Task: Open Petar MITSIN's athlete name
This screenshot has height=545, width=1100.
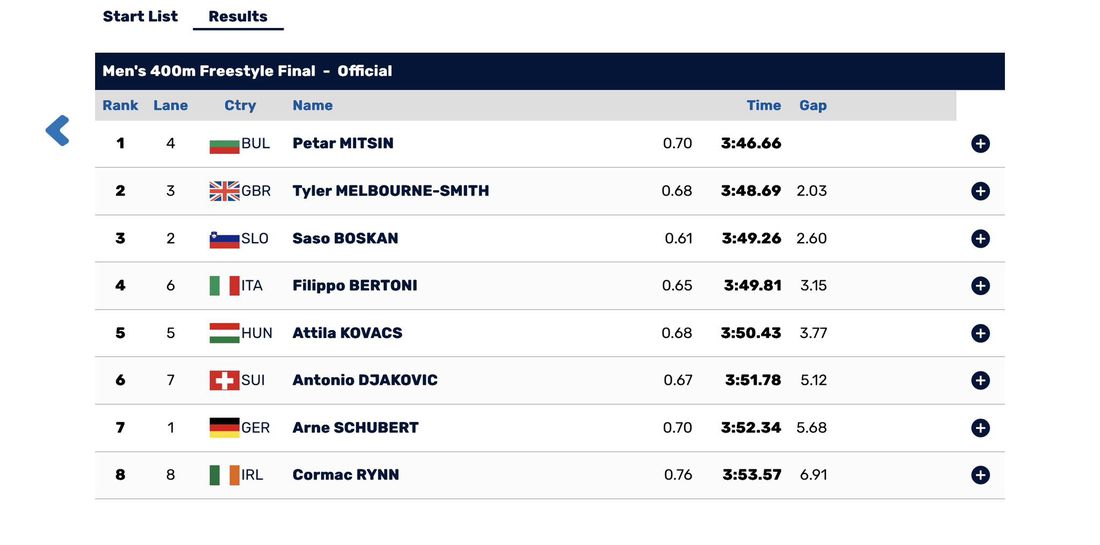Action: pyautogui.click(x=343, y=143)
